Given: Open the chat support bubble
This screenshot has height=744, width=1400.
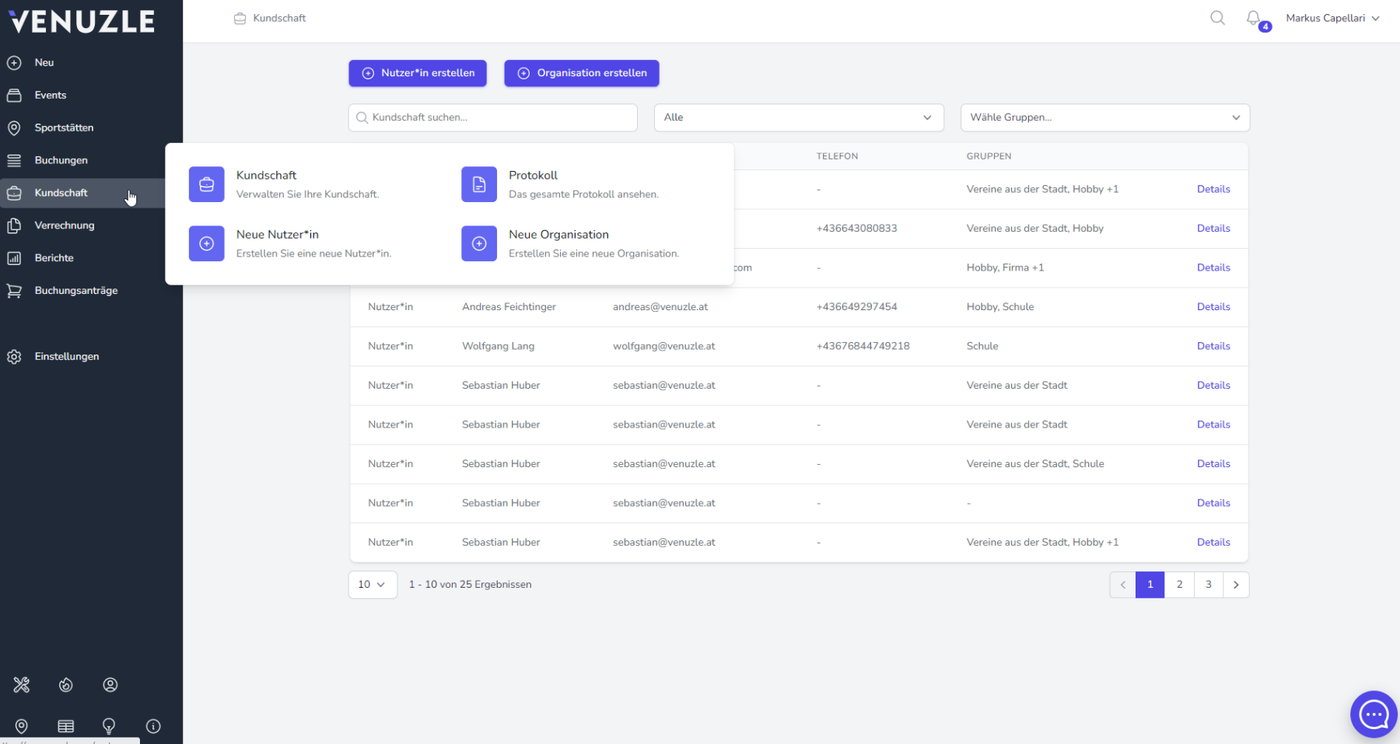Looking at the screenshot, I should pos(1374,714).
